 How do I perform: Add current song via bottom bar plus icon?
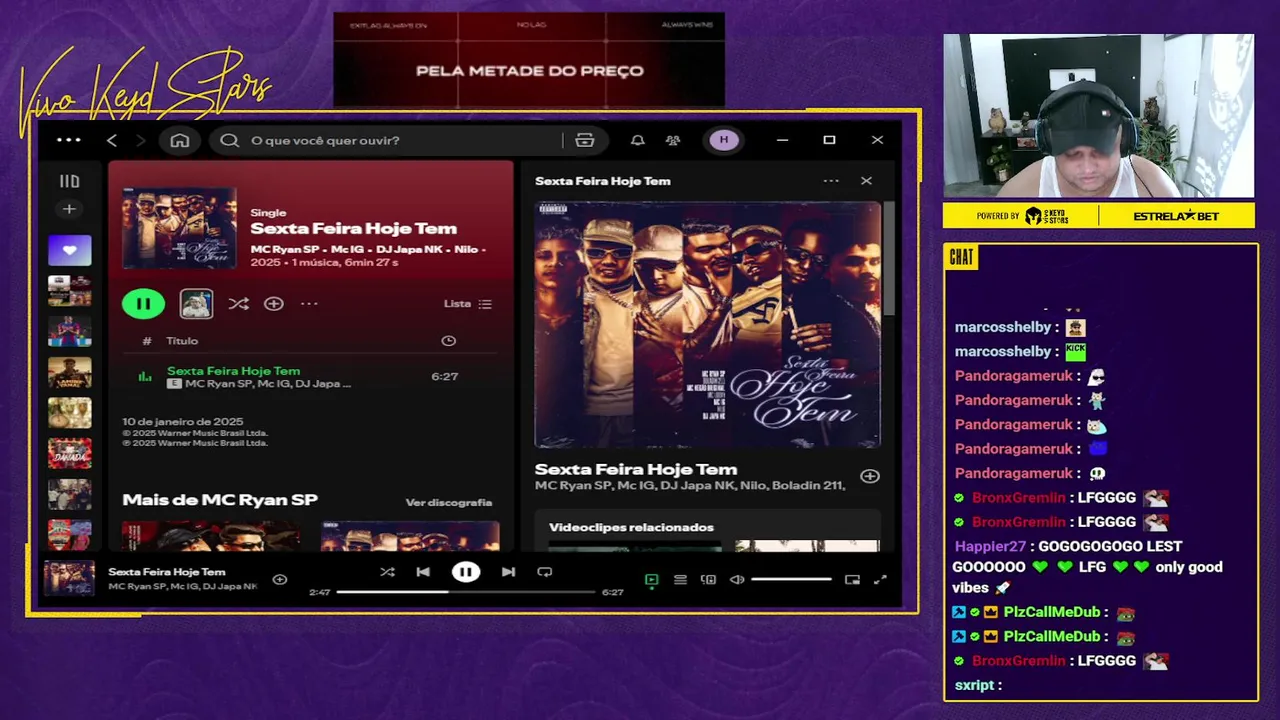tap(280, 579)
